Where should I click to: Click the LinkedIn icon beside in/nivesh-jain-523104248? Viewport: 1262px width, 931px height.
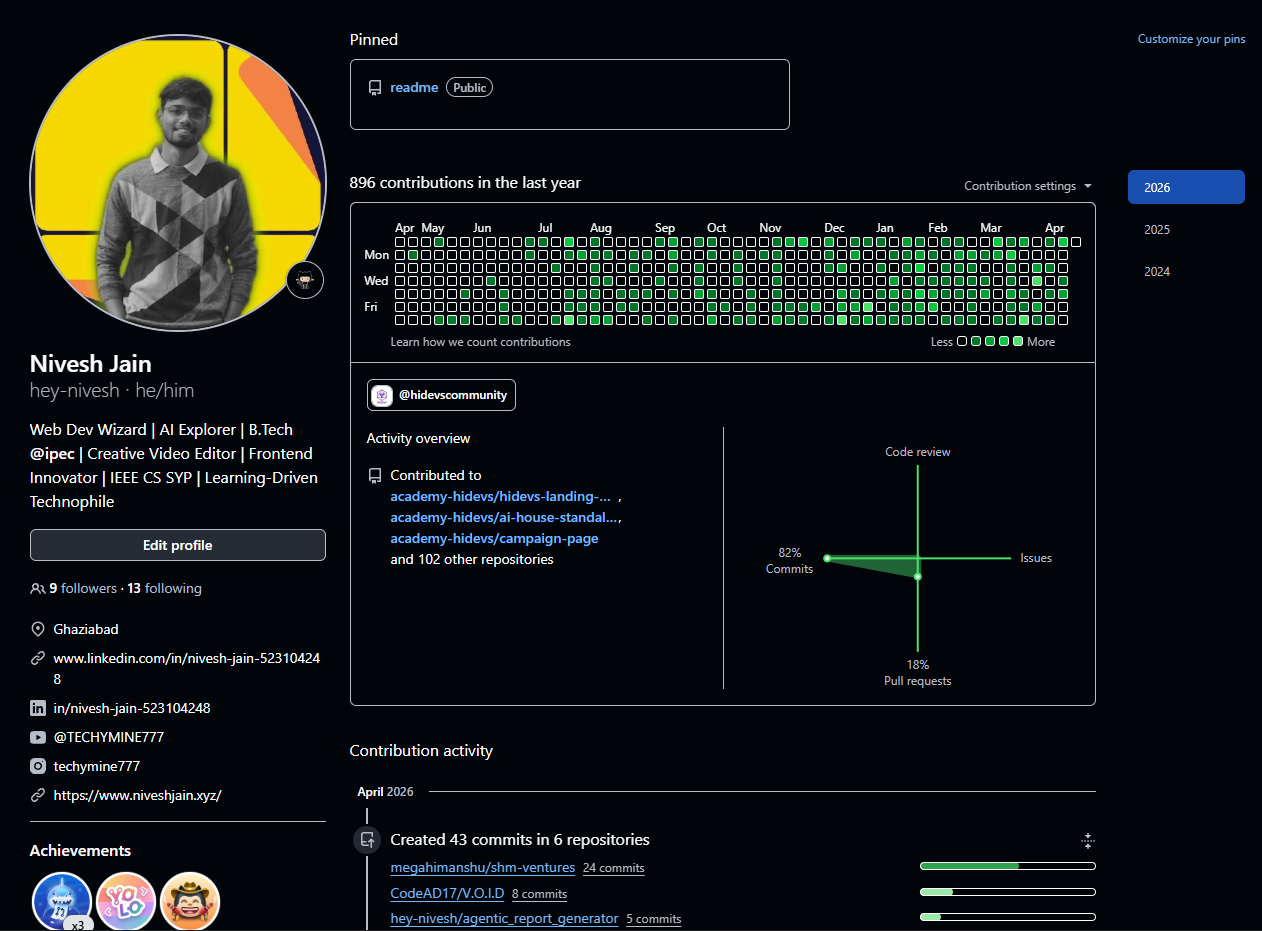coord(38,708)
